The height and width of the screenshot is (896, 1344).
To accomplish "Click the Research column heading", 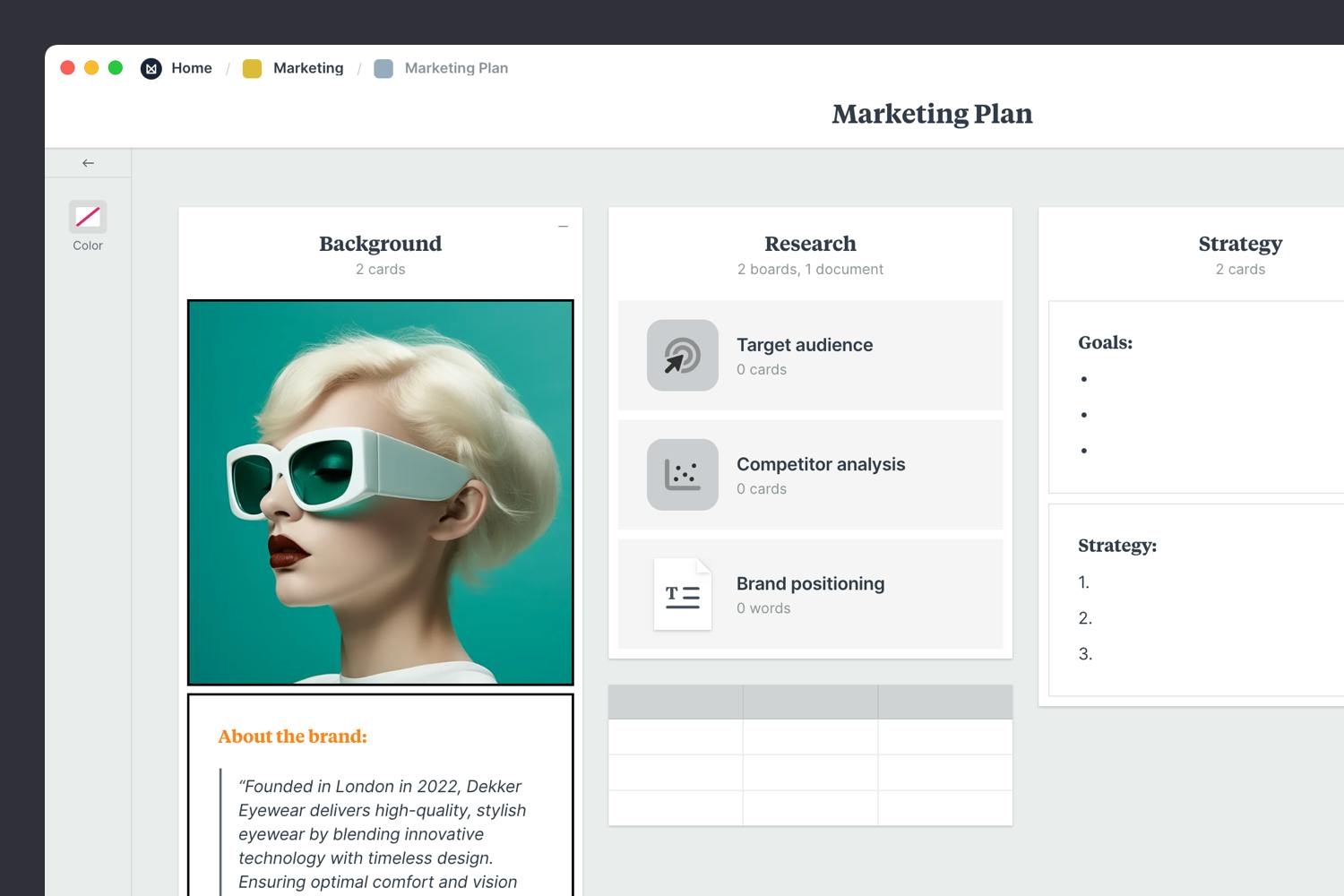I will (x=810, y=243).
